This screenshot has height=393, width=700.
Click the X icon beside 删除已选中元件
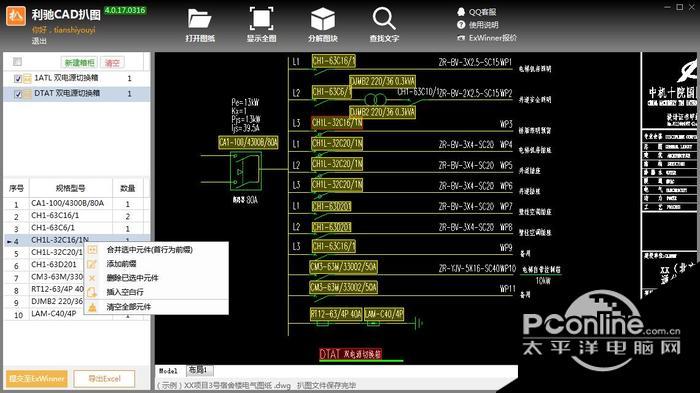92,278
